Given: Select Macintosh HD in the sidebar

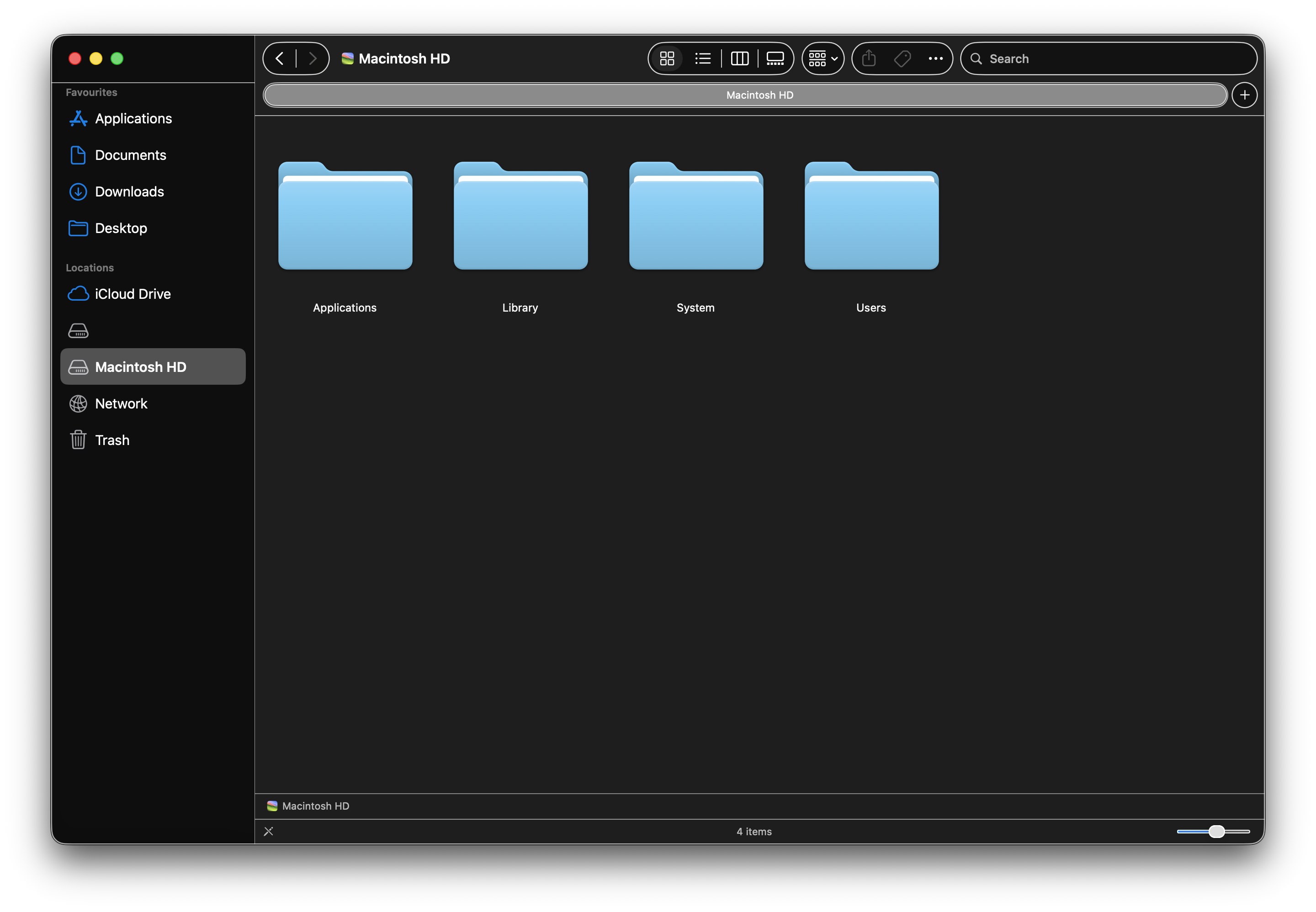Looking at the screenshot, I should [153, 366].
